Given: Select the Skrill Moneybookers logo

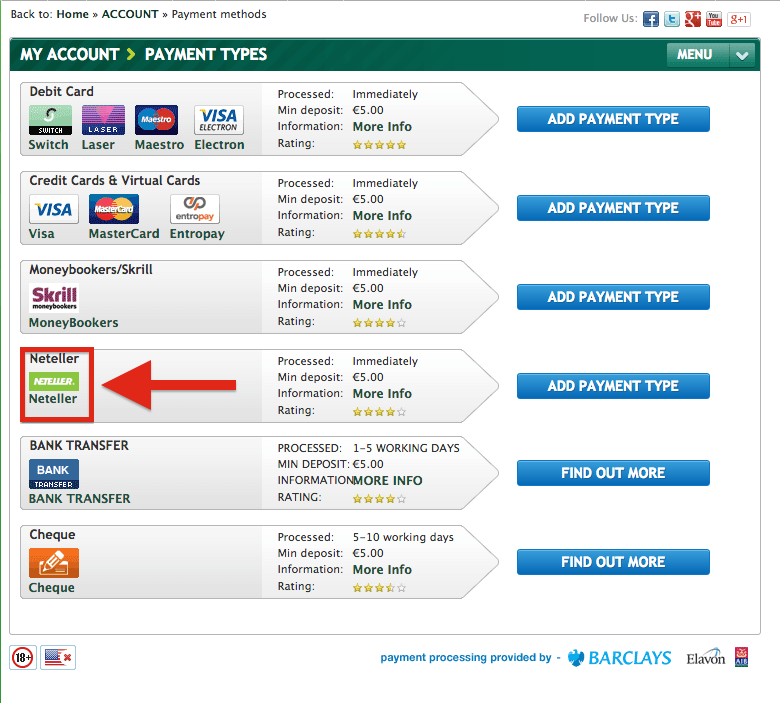Looking at the screenshot, I should click(54, 298).
